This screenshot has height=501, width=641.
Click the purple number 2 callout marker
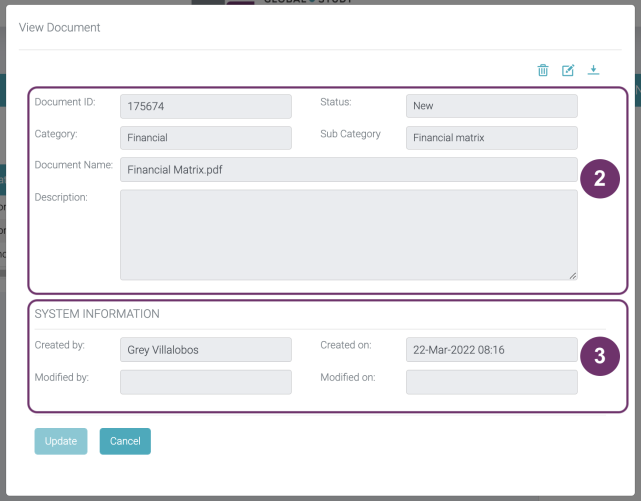[x=599, y=180]
